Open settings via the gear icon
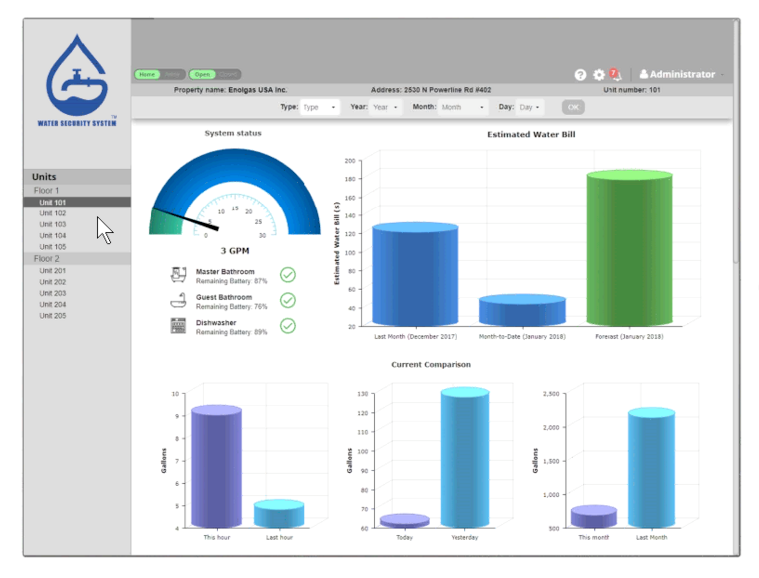This screenshot has width=759, height=578. [599, 75]
